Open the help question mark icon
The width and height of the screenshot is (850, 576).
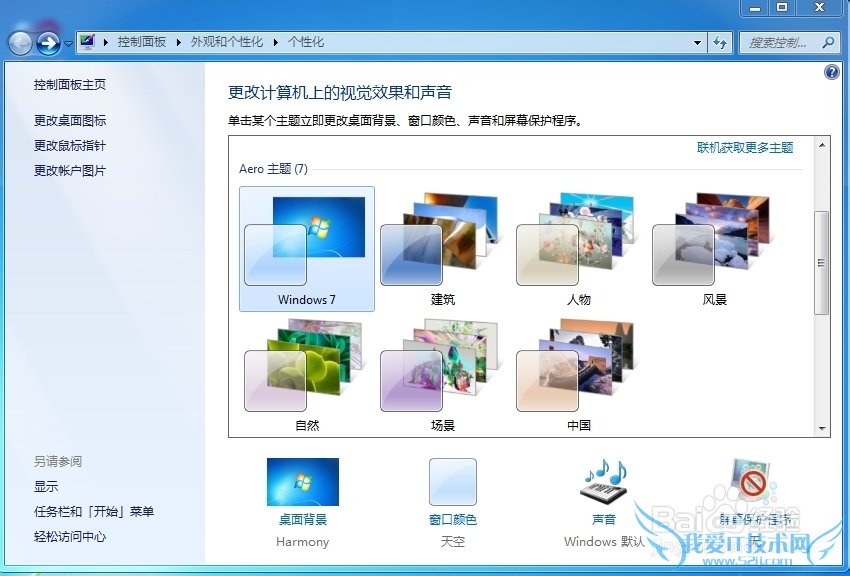(x=832, y=72)
